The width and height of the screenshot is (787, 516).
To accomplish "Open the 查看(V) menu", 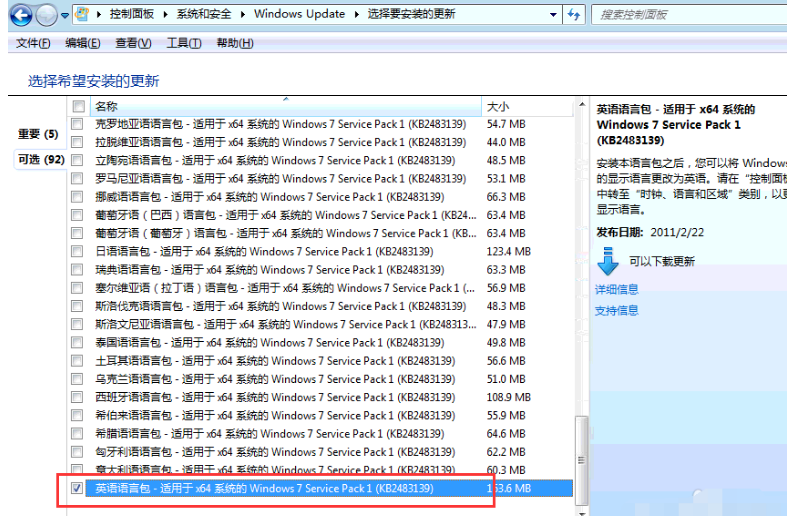I will [x=133, y=43].
